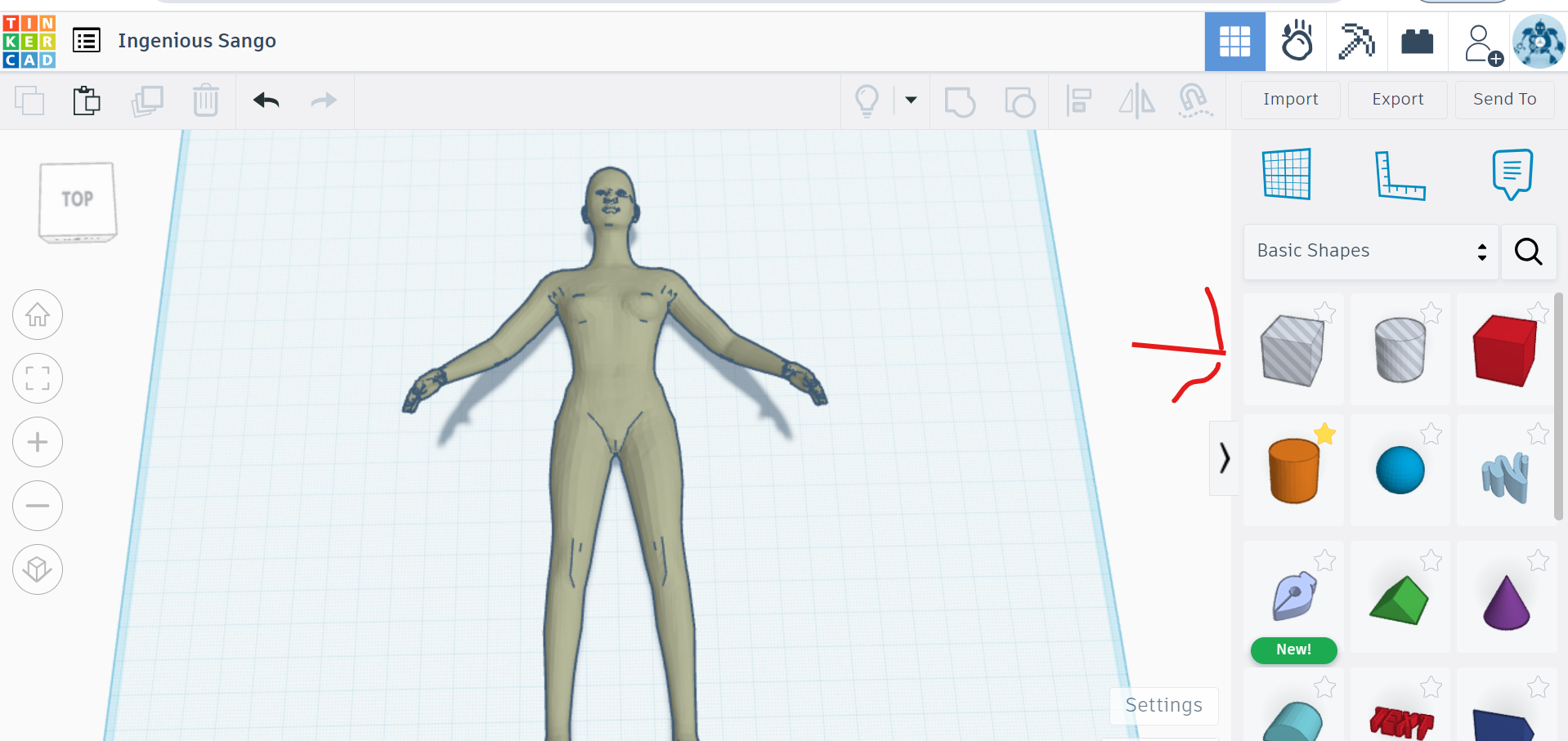
Task: Favorite the red Box star
Action: pyautogui.click(x=1538, y=312)
